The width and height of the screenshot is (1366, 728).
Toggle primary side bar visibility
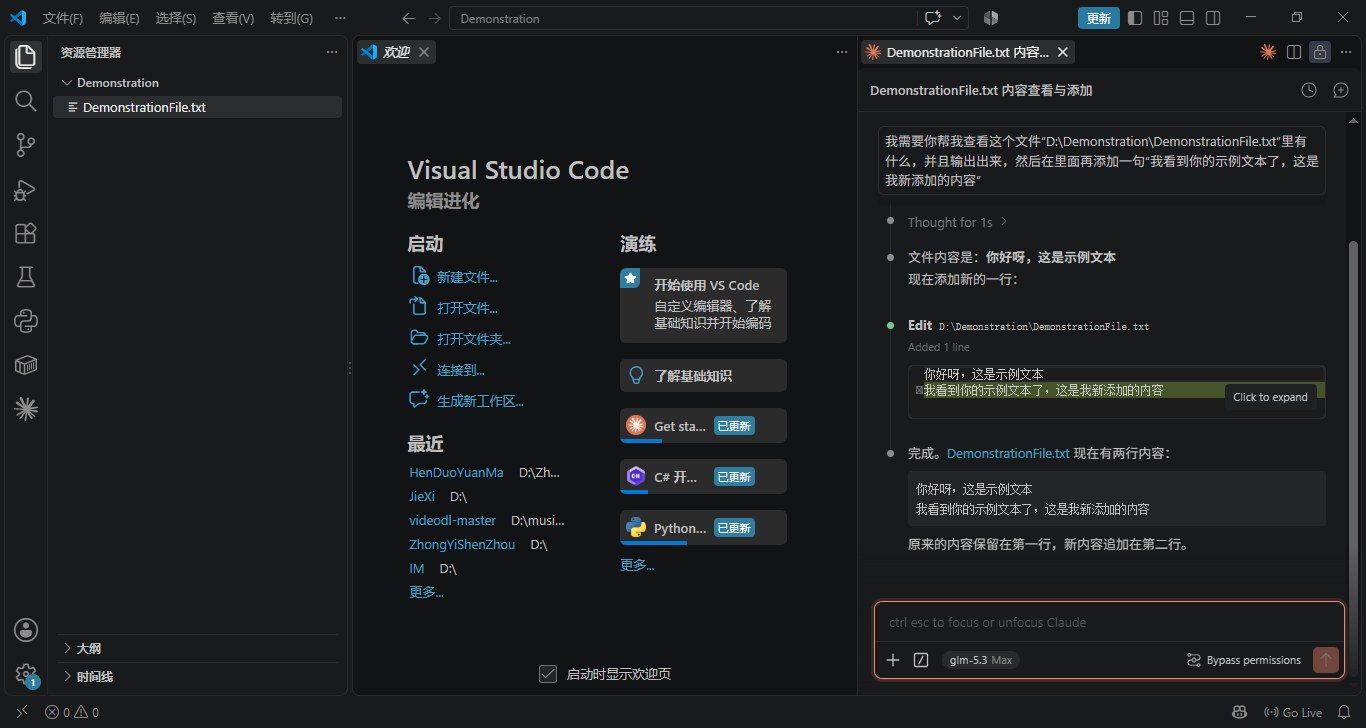[x=1135, y=18]
